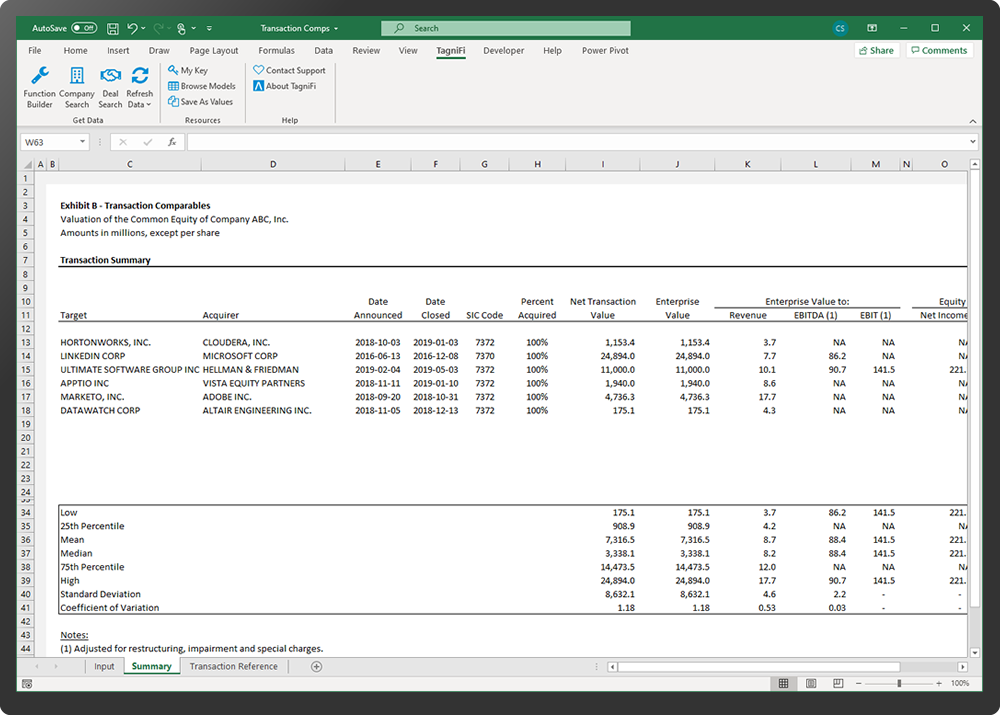
Task: Open the Comments pane
Action: tap(939, 50)
